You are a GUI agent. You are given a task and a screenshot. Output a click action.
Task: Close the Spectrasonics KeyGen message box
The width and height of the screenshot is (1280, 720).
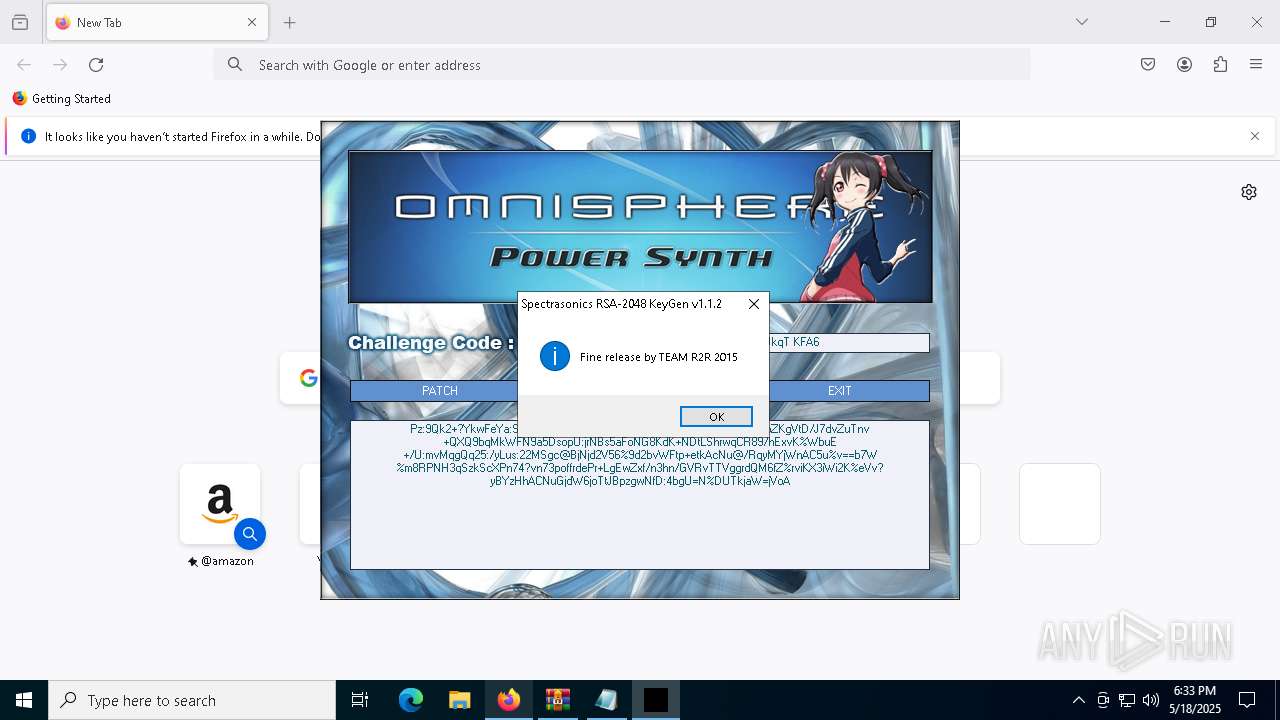(x=754, y=304)
